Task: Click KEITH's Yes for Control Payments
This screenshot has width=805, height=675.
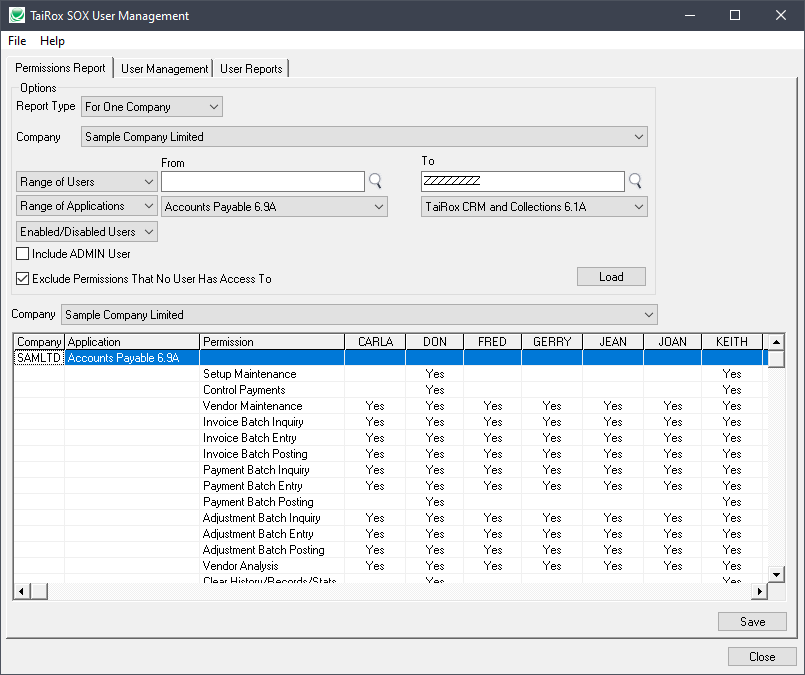Action: click(732, 390)
